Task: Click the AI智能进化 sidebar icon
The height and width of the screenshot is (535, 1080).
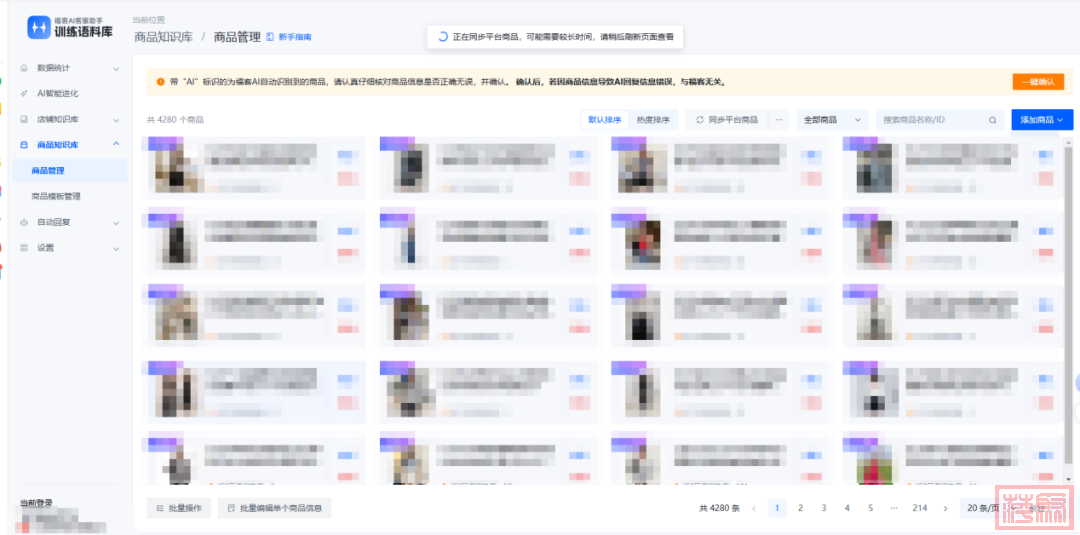Action: tap(25, 93)
